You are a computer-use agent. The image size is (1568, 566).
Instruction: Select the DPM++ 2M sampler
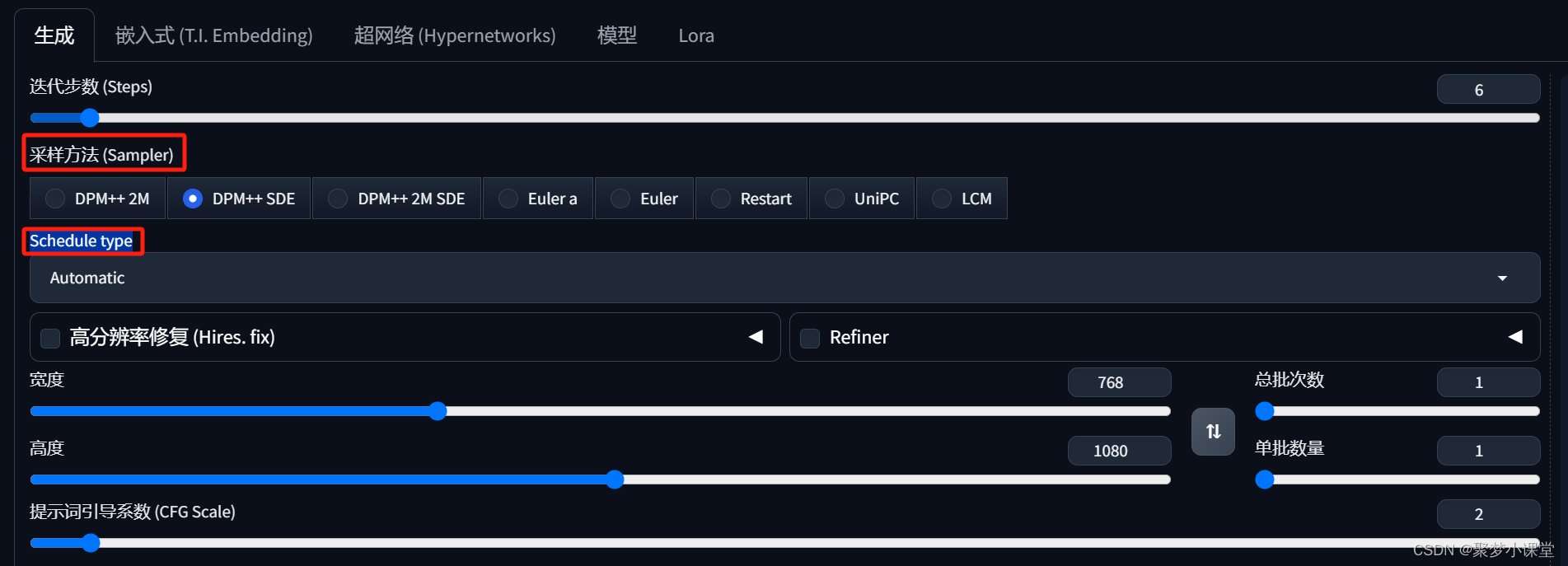pyautogui.click(x=97, y=199)
